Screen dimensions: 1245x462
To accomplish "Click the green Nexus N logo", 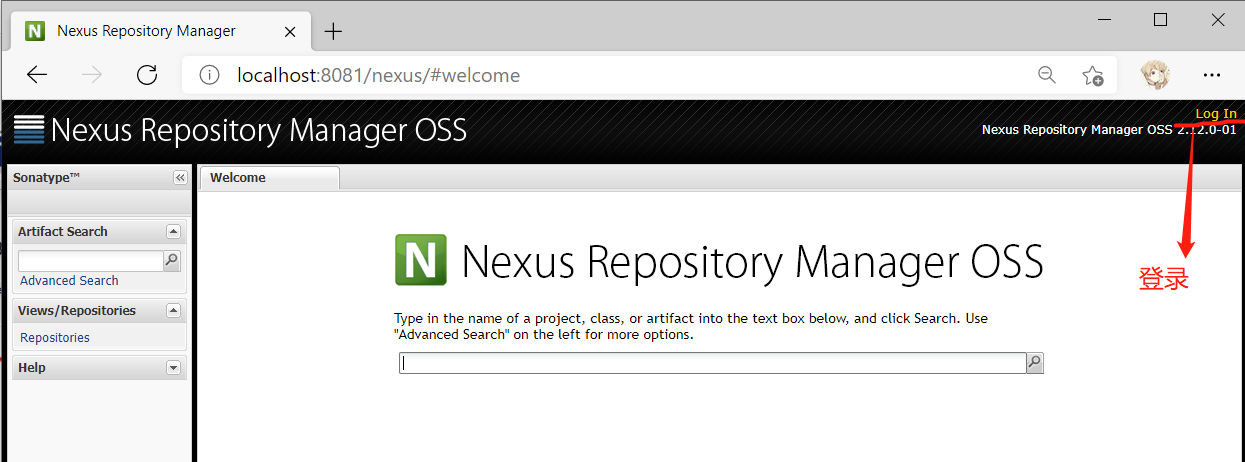I will (421, 260).
